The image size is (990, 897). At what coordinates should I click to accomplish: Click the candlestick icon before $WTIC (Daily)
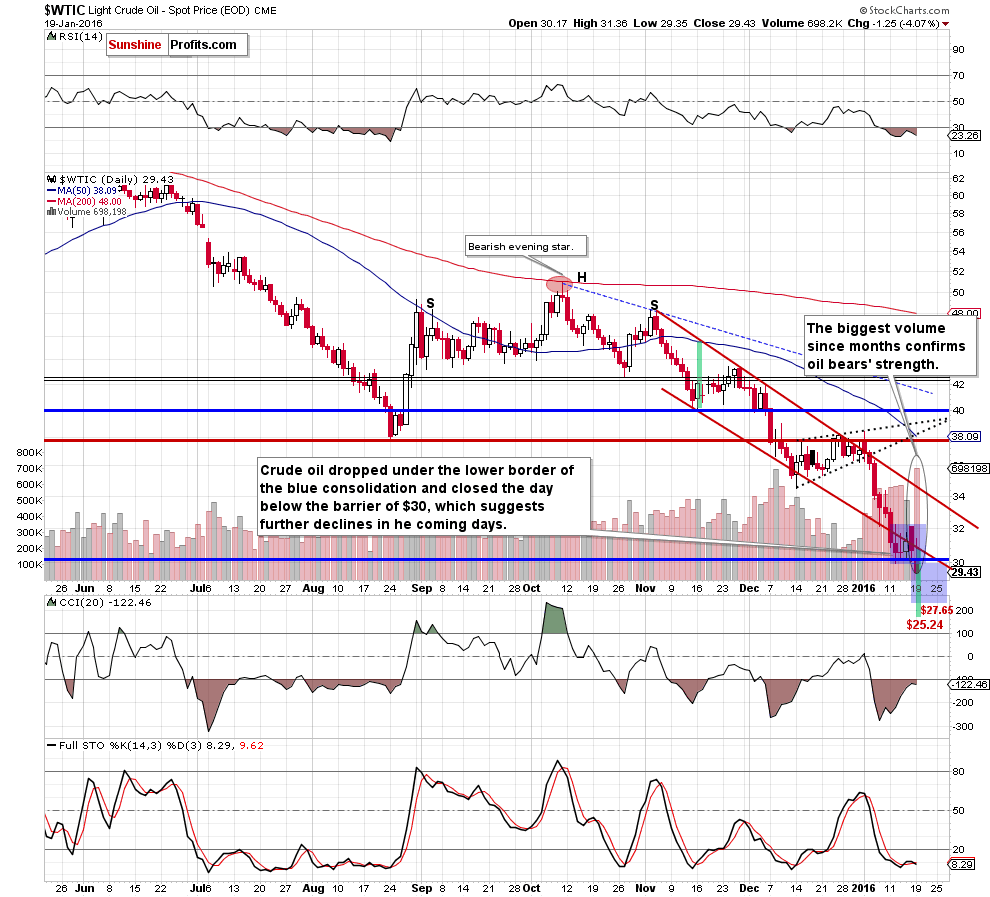52,179
